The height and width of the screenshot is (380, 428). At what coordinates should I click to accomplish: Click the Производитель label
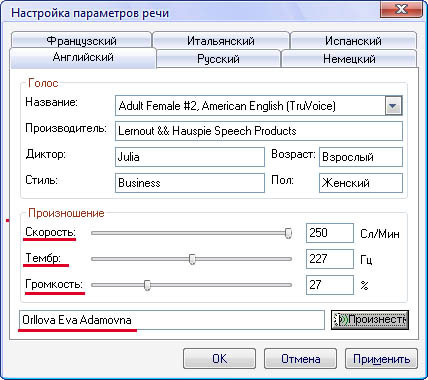click(x=66, y=128)
